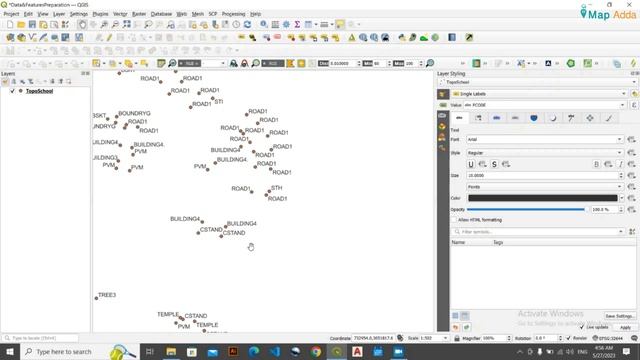Switch to label Formatting settings tab
The image size is (640, 360).
pyautogui.click(x=478, y=118)
